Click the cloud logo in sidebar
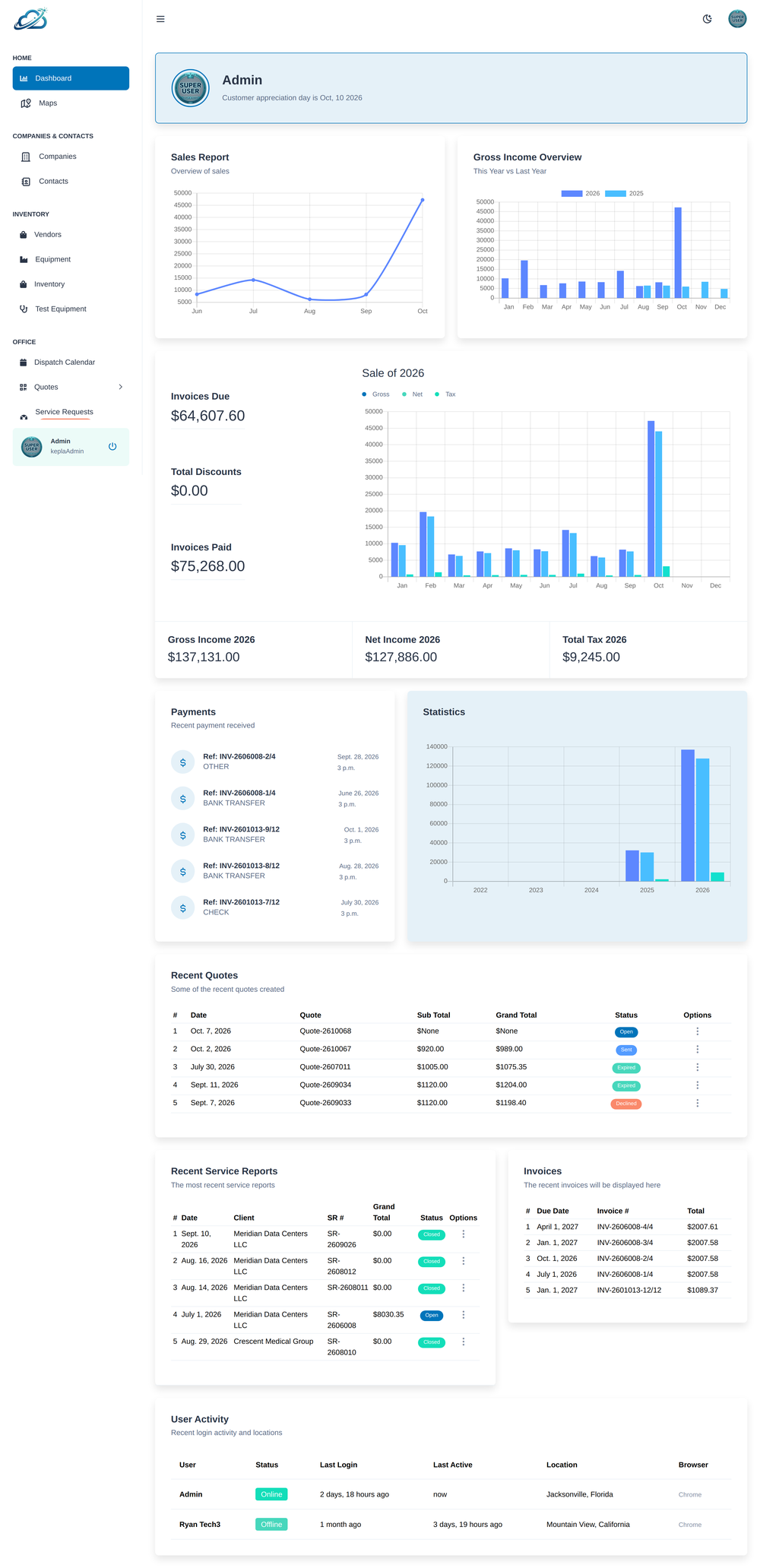 (x=31, y=19)
